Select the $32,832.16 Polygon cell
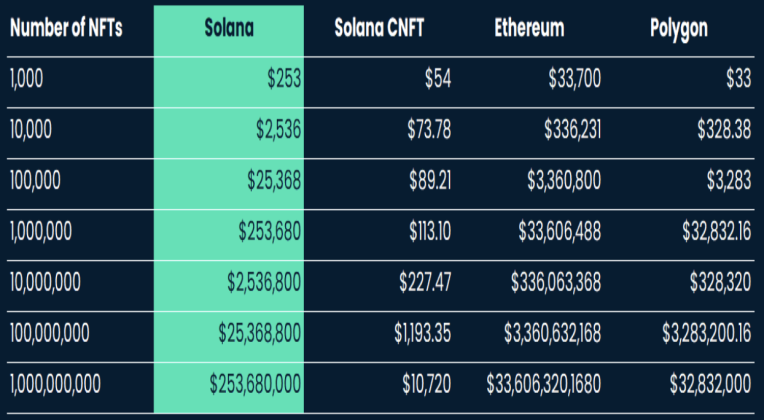 717,231
